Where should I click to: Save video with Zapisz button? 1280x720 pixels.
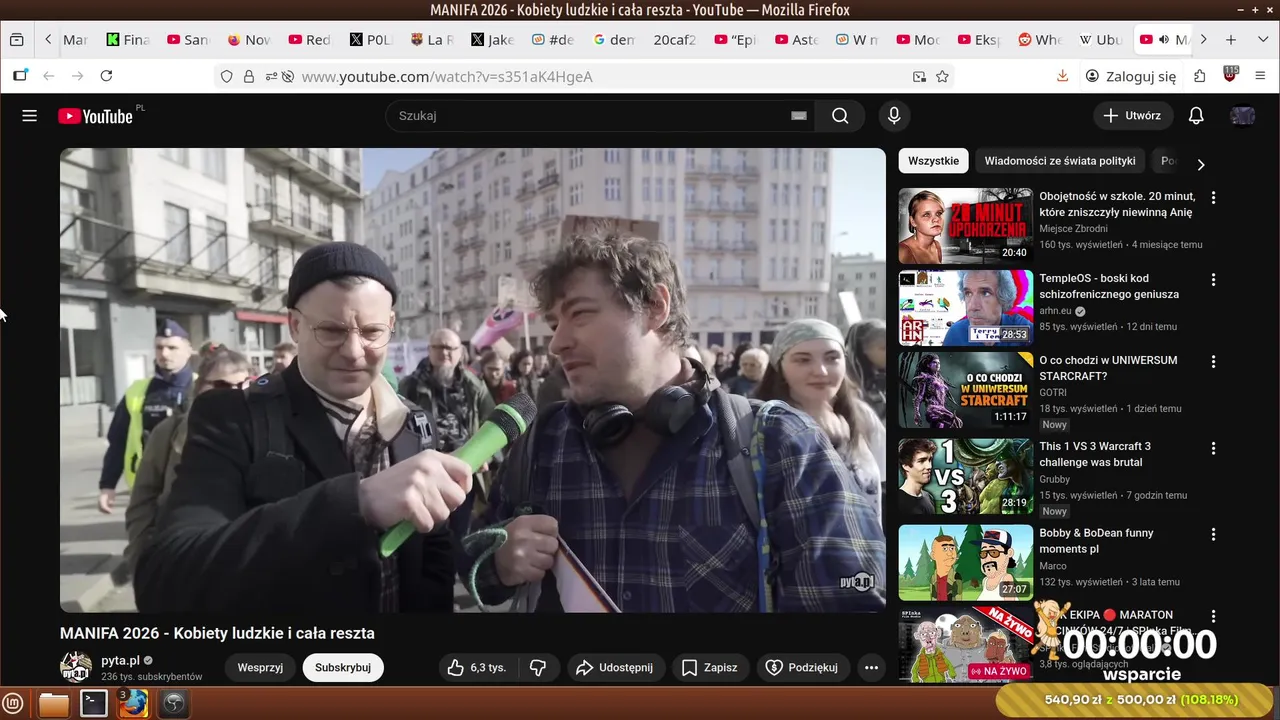(x=710, y=668)
